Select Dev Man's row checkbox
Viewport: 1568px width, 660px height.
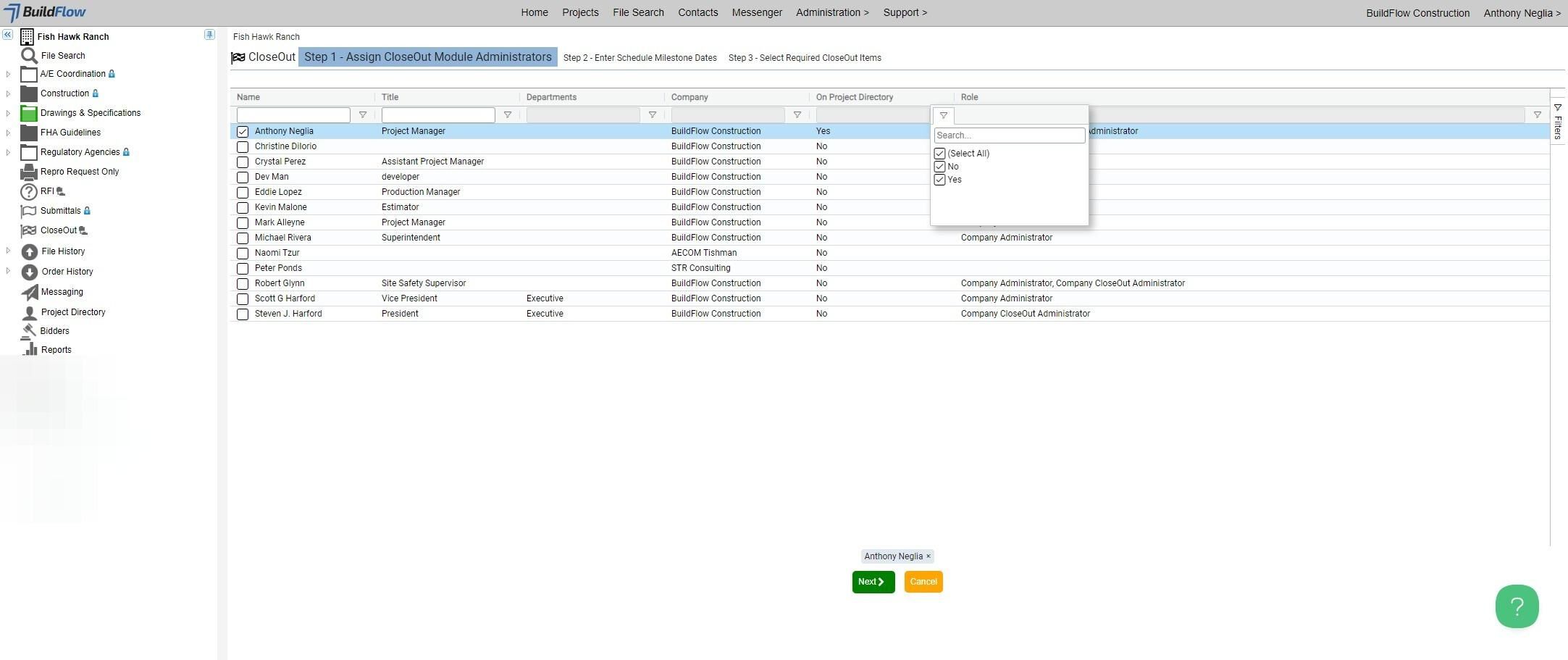click(243, 177)
